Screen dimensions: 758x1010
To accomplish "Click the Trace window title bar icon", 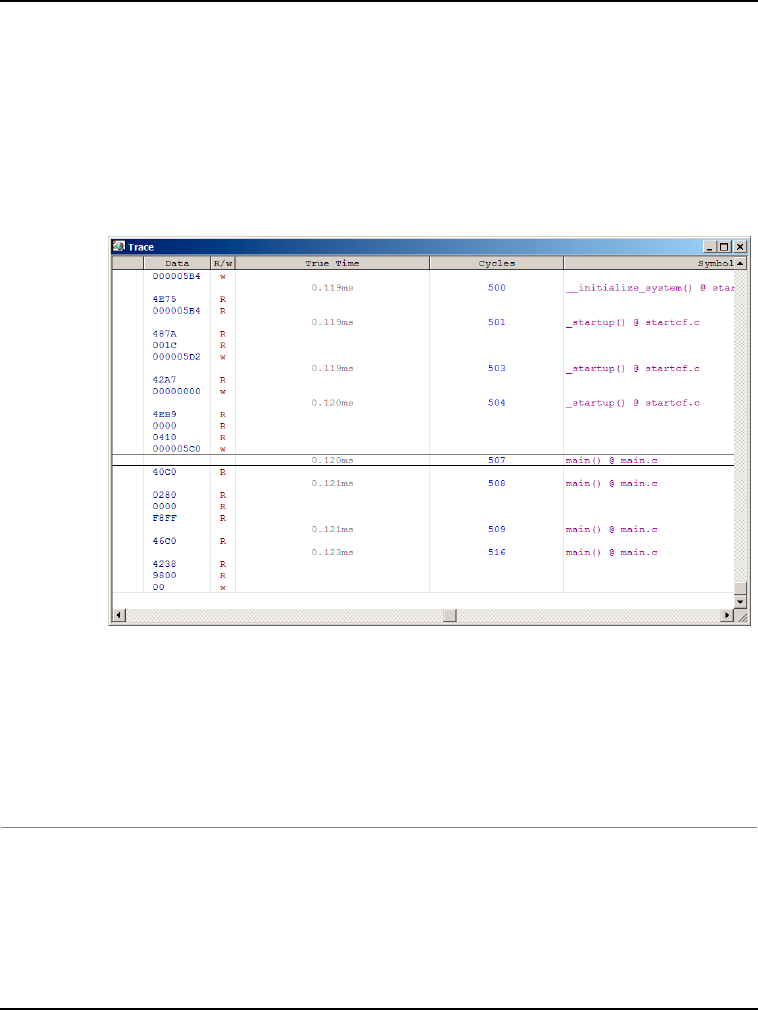I will [118, 247].
